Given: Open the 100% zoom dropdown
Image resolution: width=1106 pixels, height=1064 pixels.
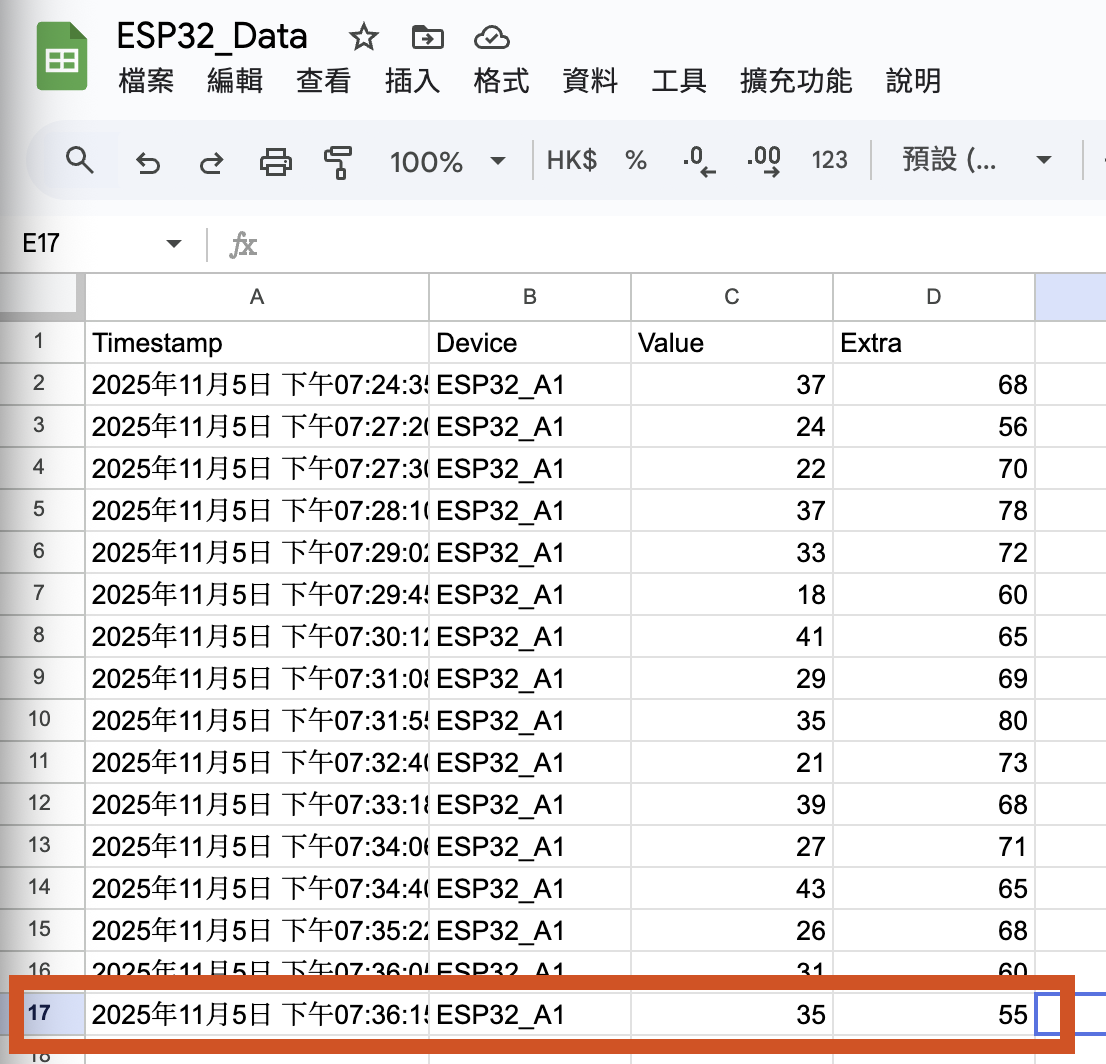Looking at the screenshot, I should pos(447,161).
